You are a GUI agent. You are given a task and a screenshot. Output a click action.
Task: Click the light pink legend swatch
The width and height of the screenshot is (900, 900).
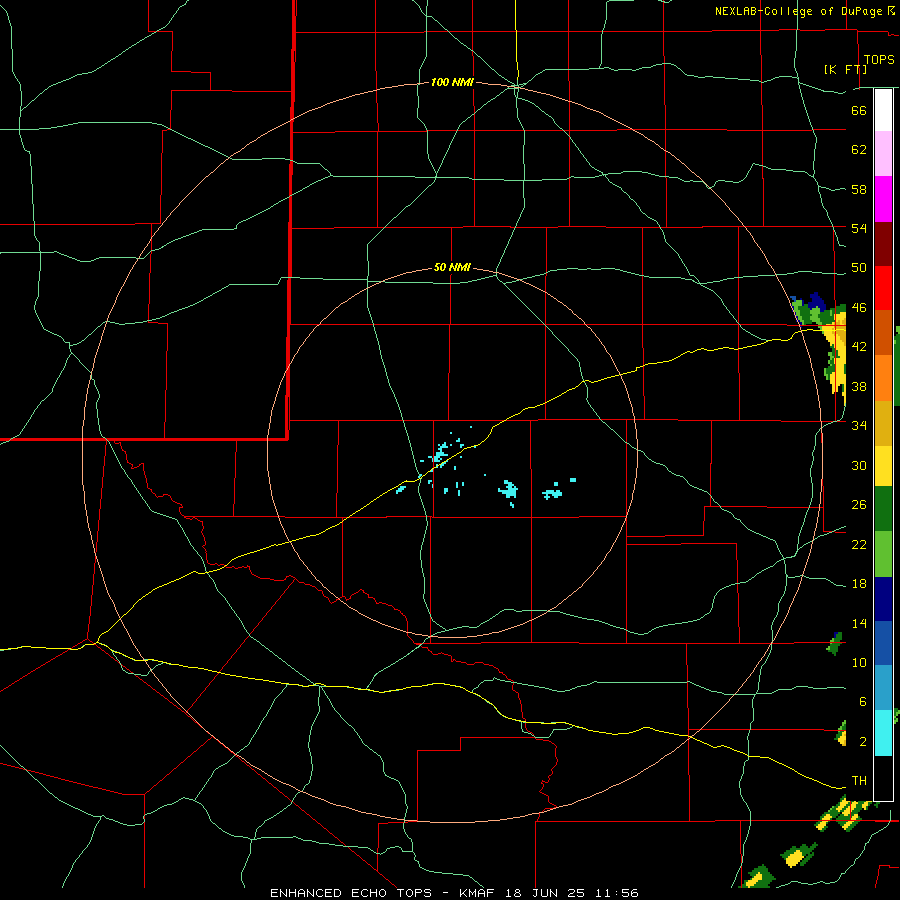[x=883, y=154]
